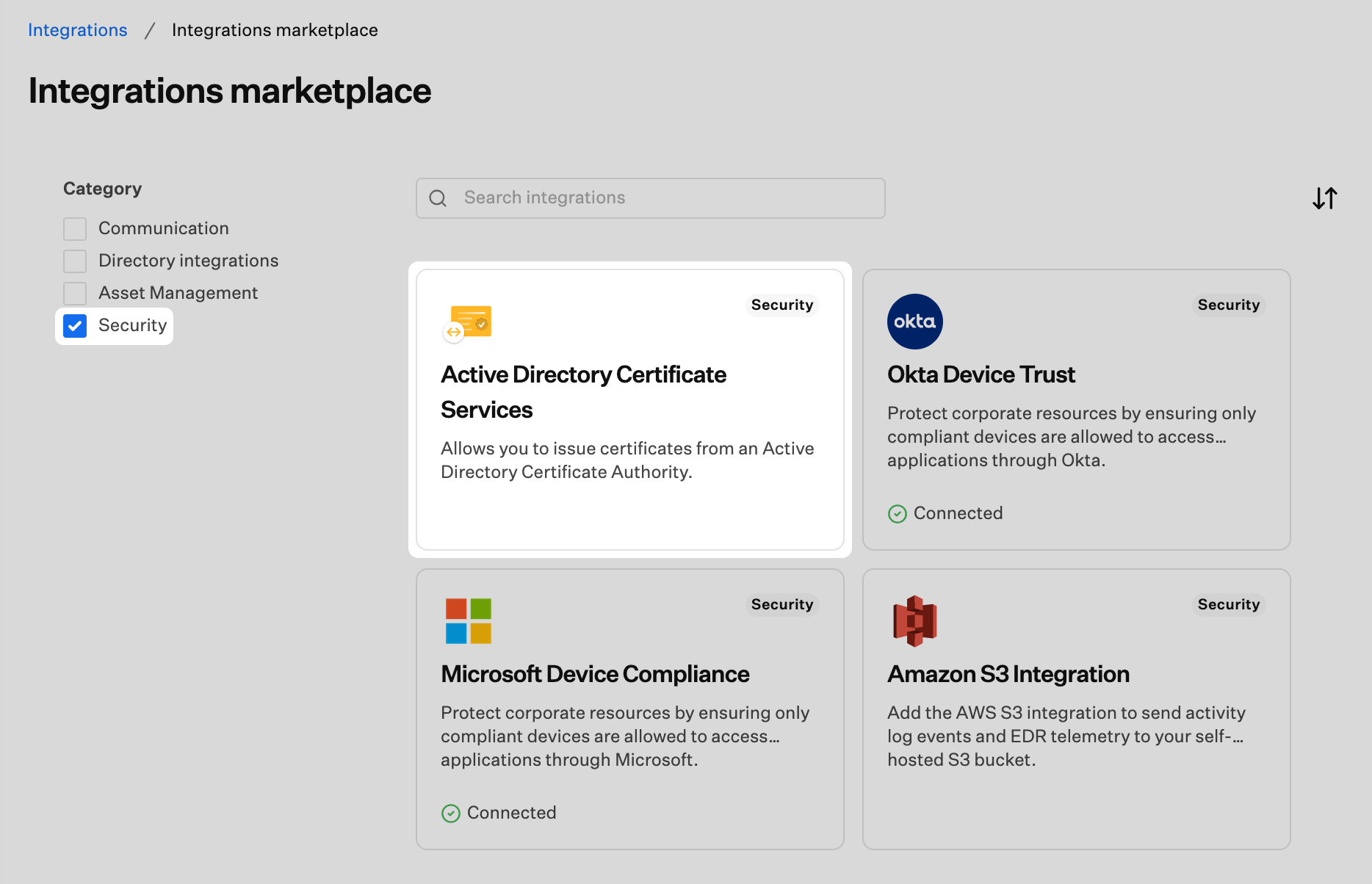Click Security tag on Amazon S3 card
The height and width of the screenshot is (884, 1372).
pos(1229,604)
